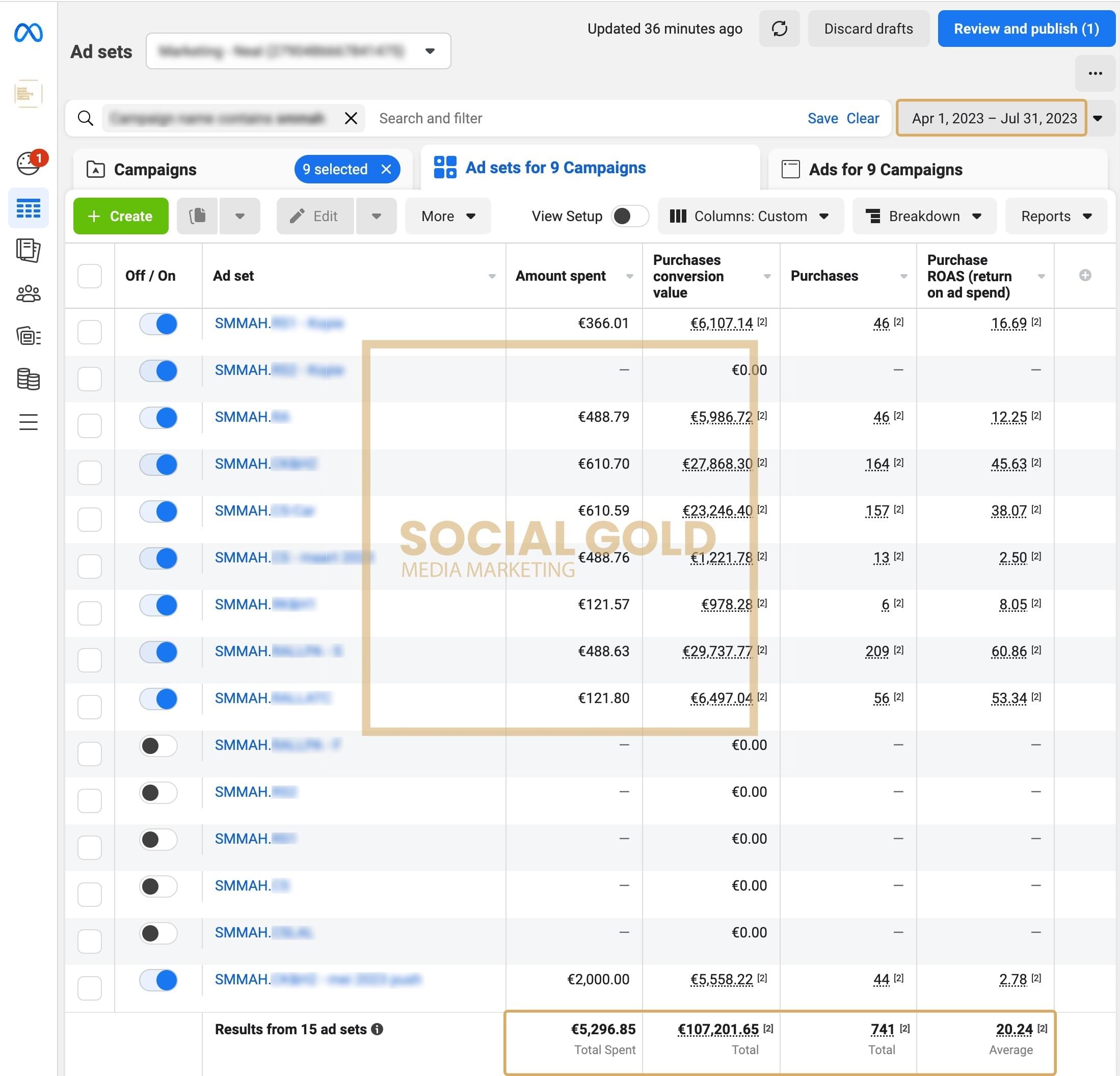Image resolution: width=1120 pixels, height=1076 pixels.
Task: Clear the 9 selected campaigns badge
Action: (386, 169)
